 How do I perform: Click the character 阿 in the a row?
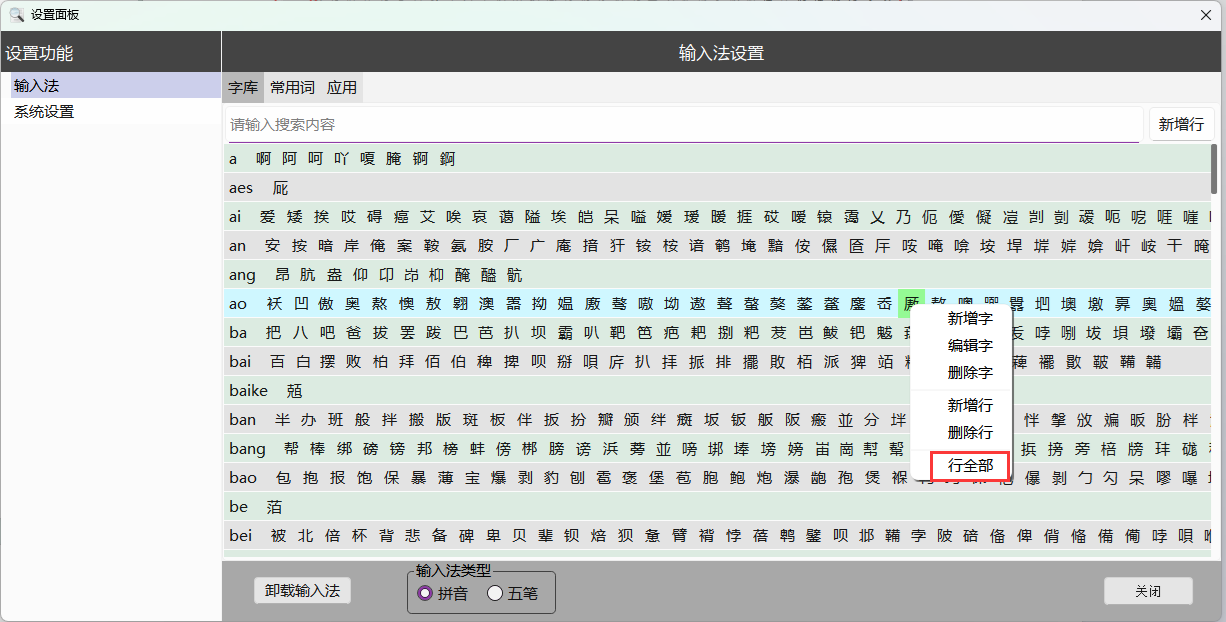pyautogui.click(x=290, y=159)
